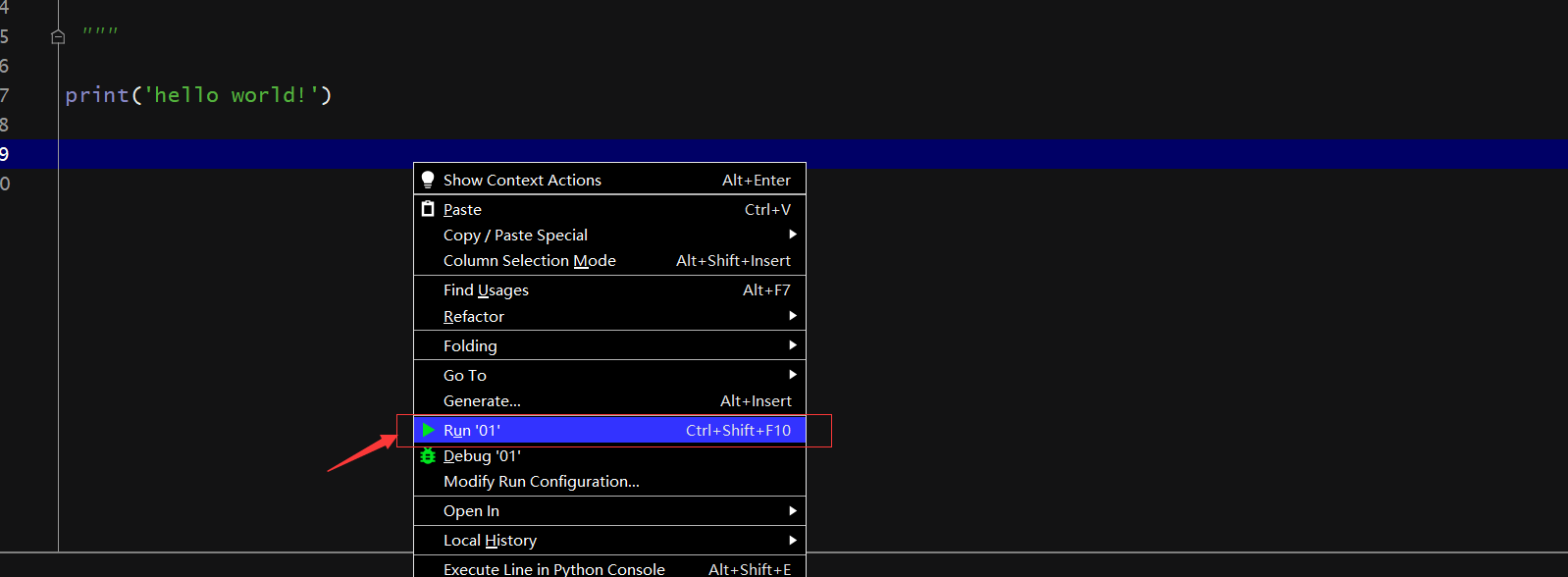The image size is (1568, 577).
Task: Click the line number beside the print statement
Action: (4, 95)
